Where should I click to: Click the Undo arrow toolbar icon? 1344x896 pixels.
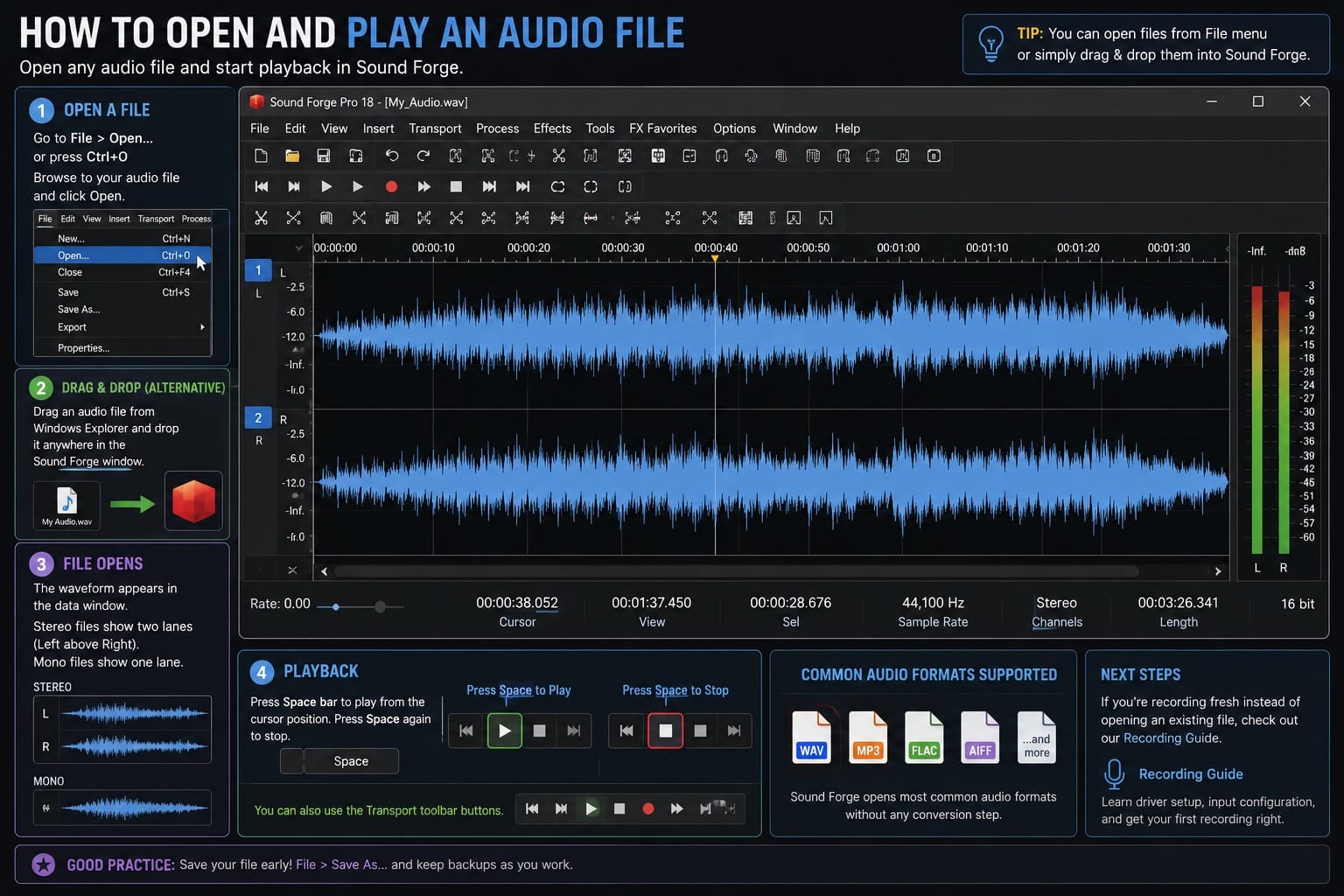click(391, 156)
